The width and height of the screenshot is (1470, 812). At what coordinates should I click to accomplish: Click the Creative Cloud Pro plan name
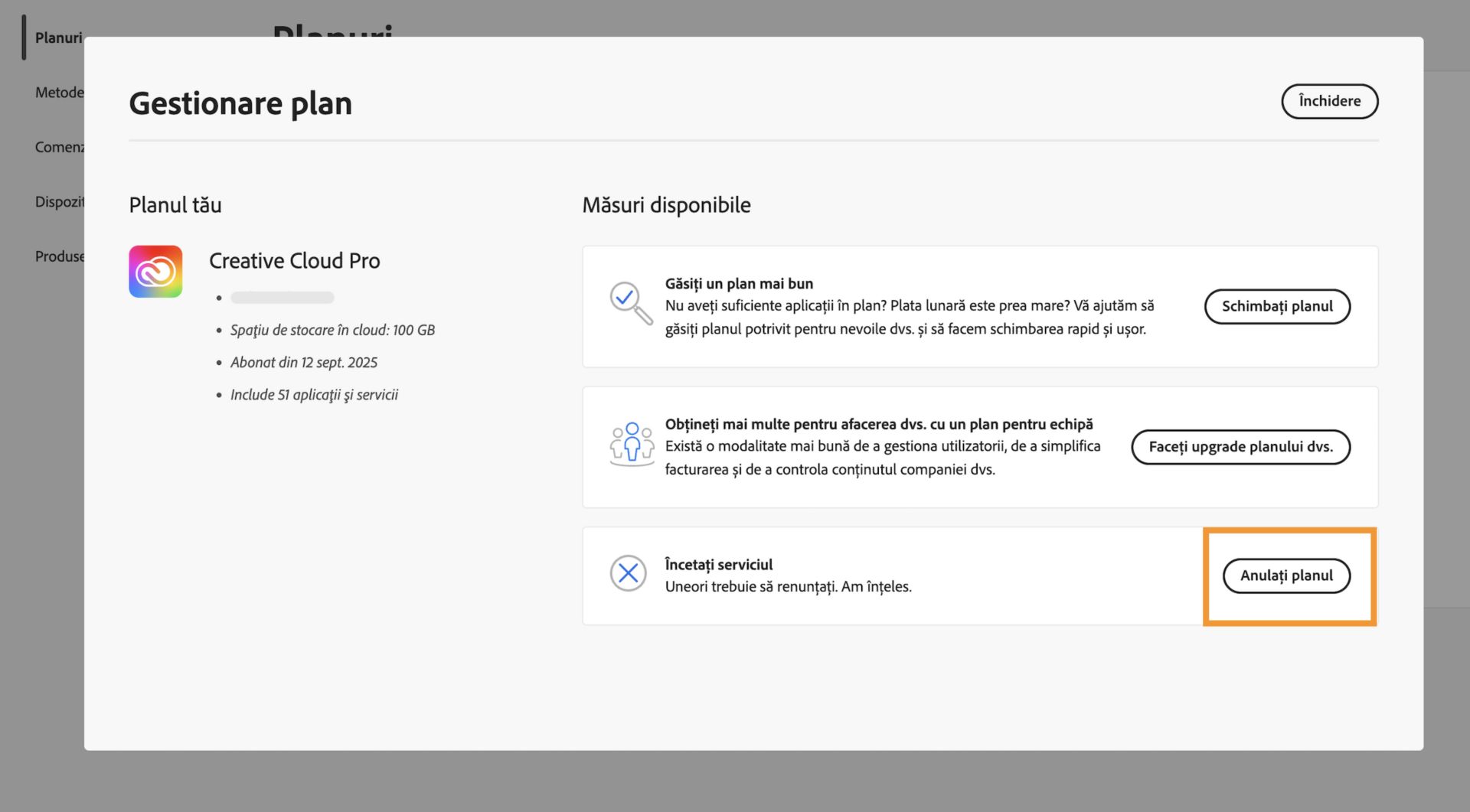(294, 261)
